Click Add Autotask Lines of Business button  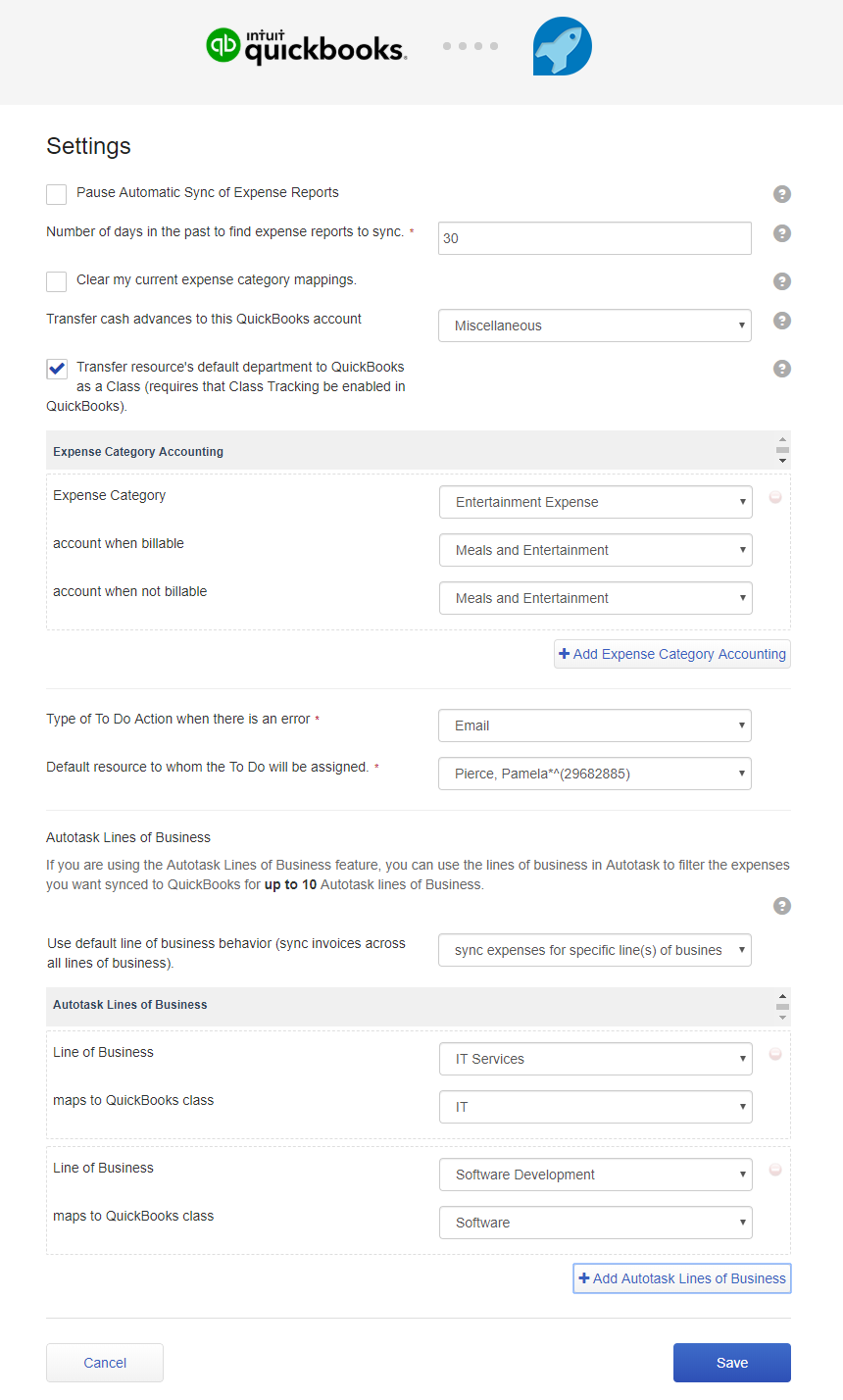[682, 1278]
